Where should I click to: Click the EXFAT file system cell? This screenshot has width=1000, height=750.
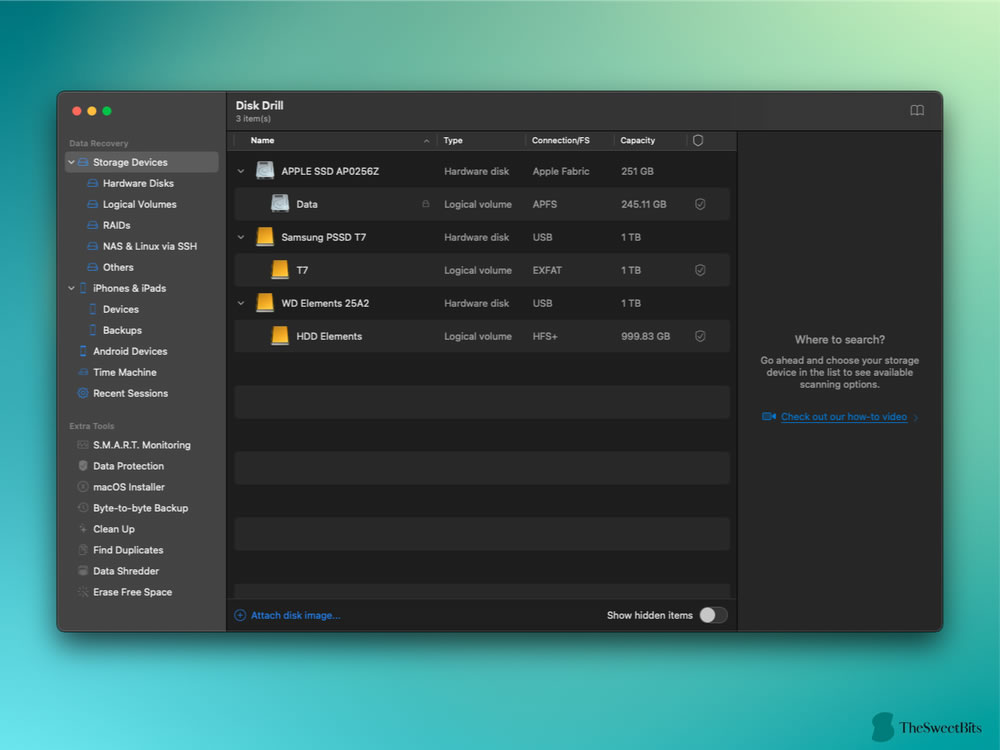(x=547, y=270)
